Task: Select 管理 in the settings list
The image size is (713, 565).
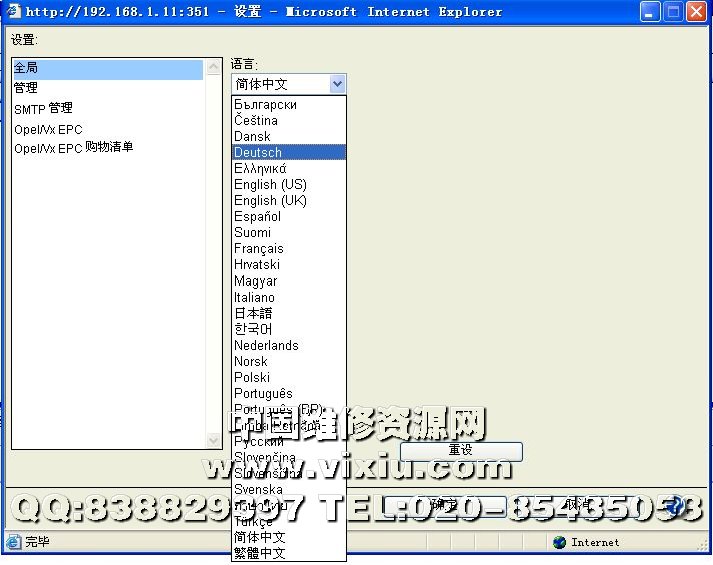Action: pyautogui.click(x=108, y=88)
